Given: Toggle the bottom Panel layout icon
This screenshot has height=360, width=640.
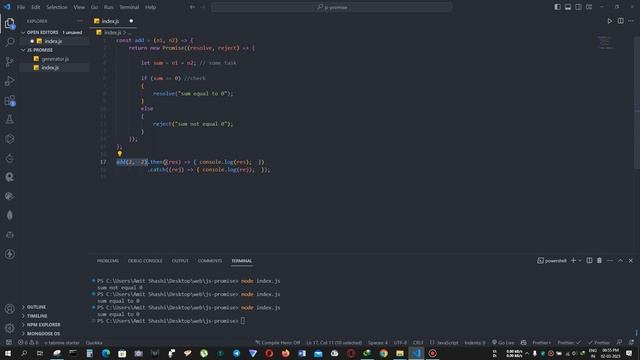Looking at the screenshot, I should [568, 7].
